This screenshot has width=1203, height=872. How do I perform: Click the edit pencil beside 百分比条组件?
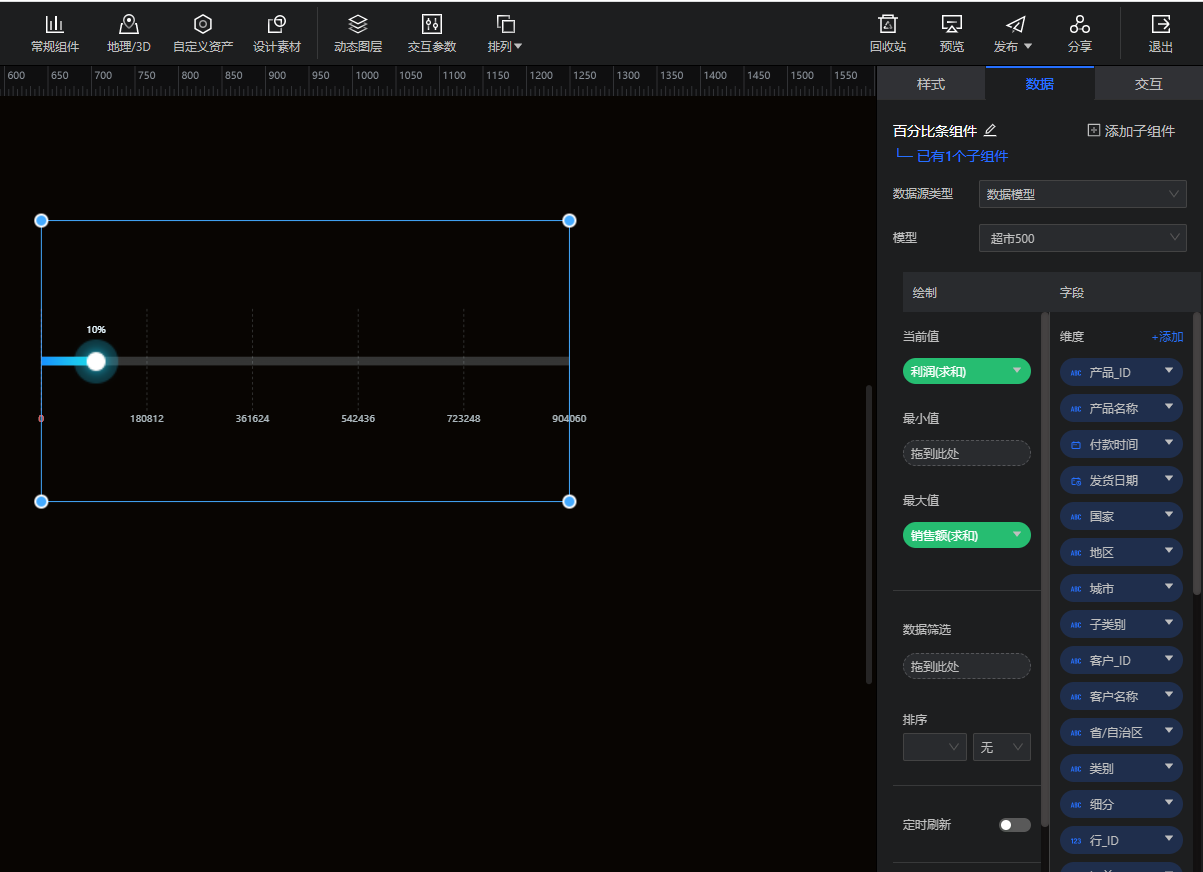pyautogui.click(x=990, y=131)
